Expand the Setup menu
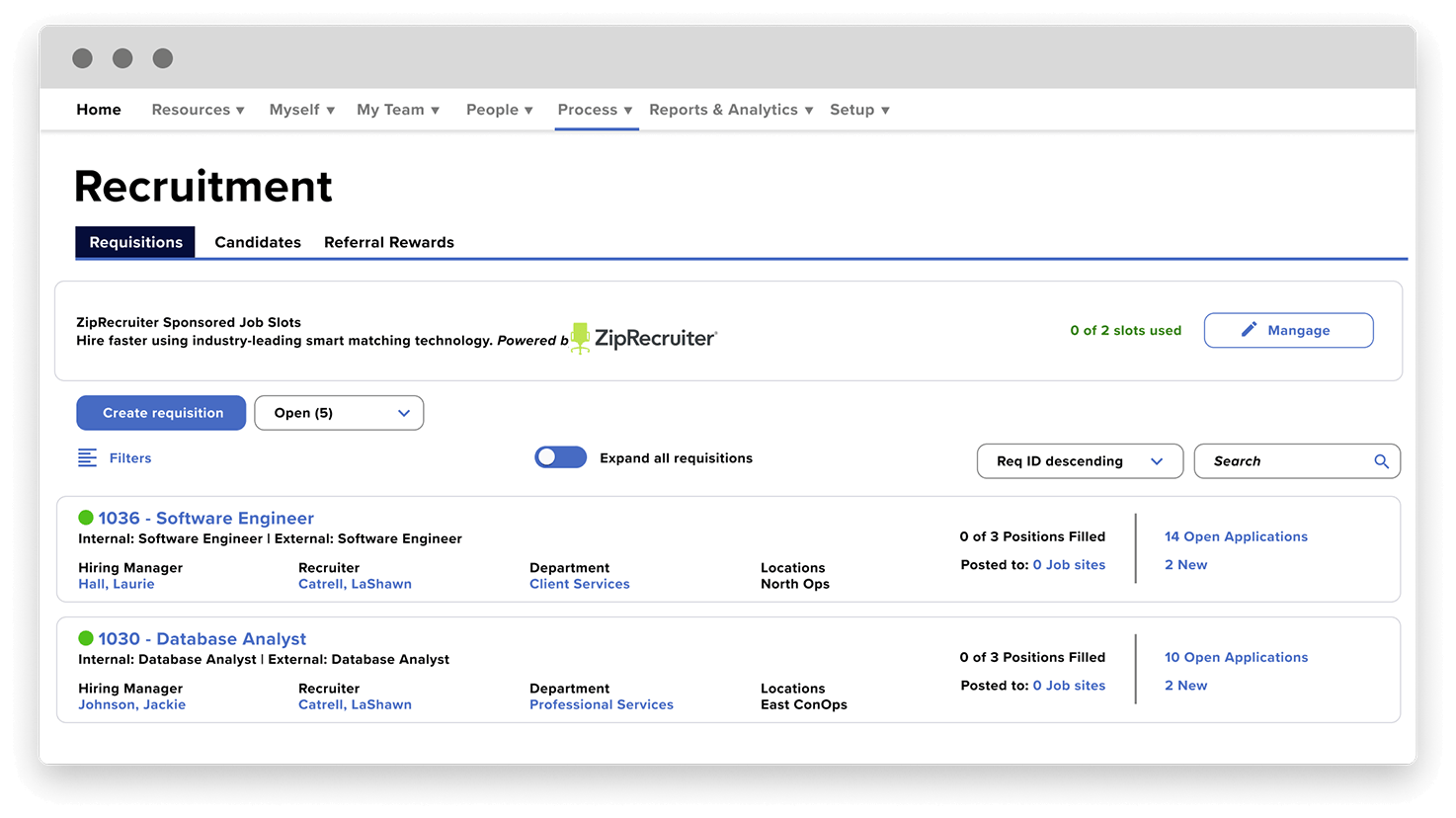 (859, 110)
